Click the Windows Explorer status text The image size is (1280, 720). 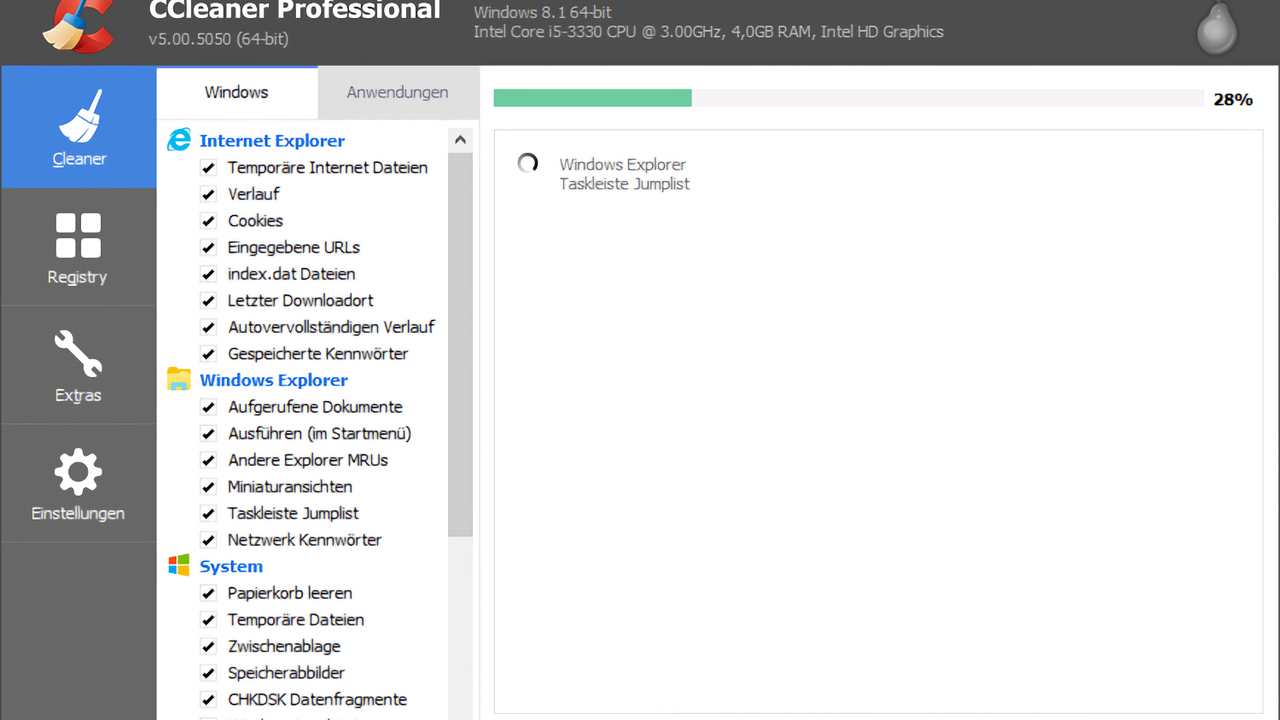[x=623, y=165]
